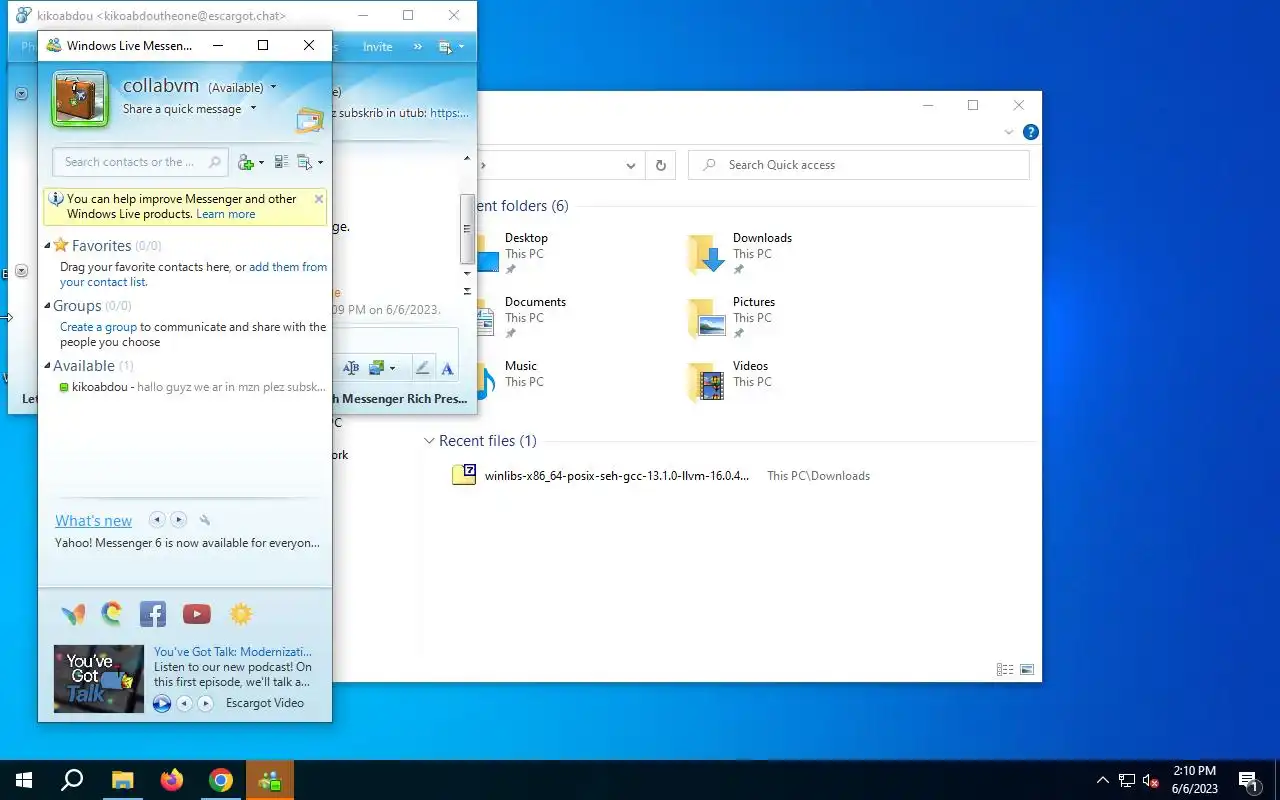
Task: Open the Escargot tab icon beside MSN butterfly
Action: (x=112, y=613)
